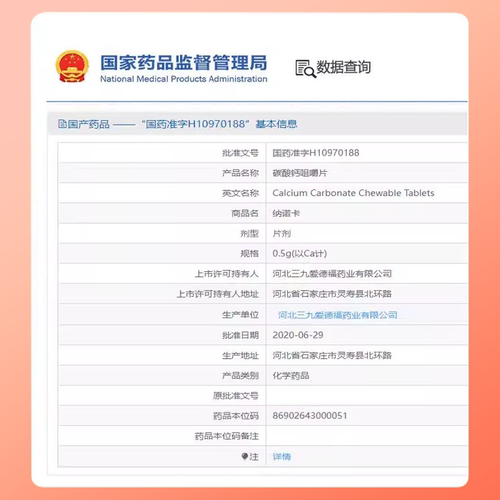Select the National Medical Products Administration subtitle

184,79
